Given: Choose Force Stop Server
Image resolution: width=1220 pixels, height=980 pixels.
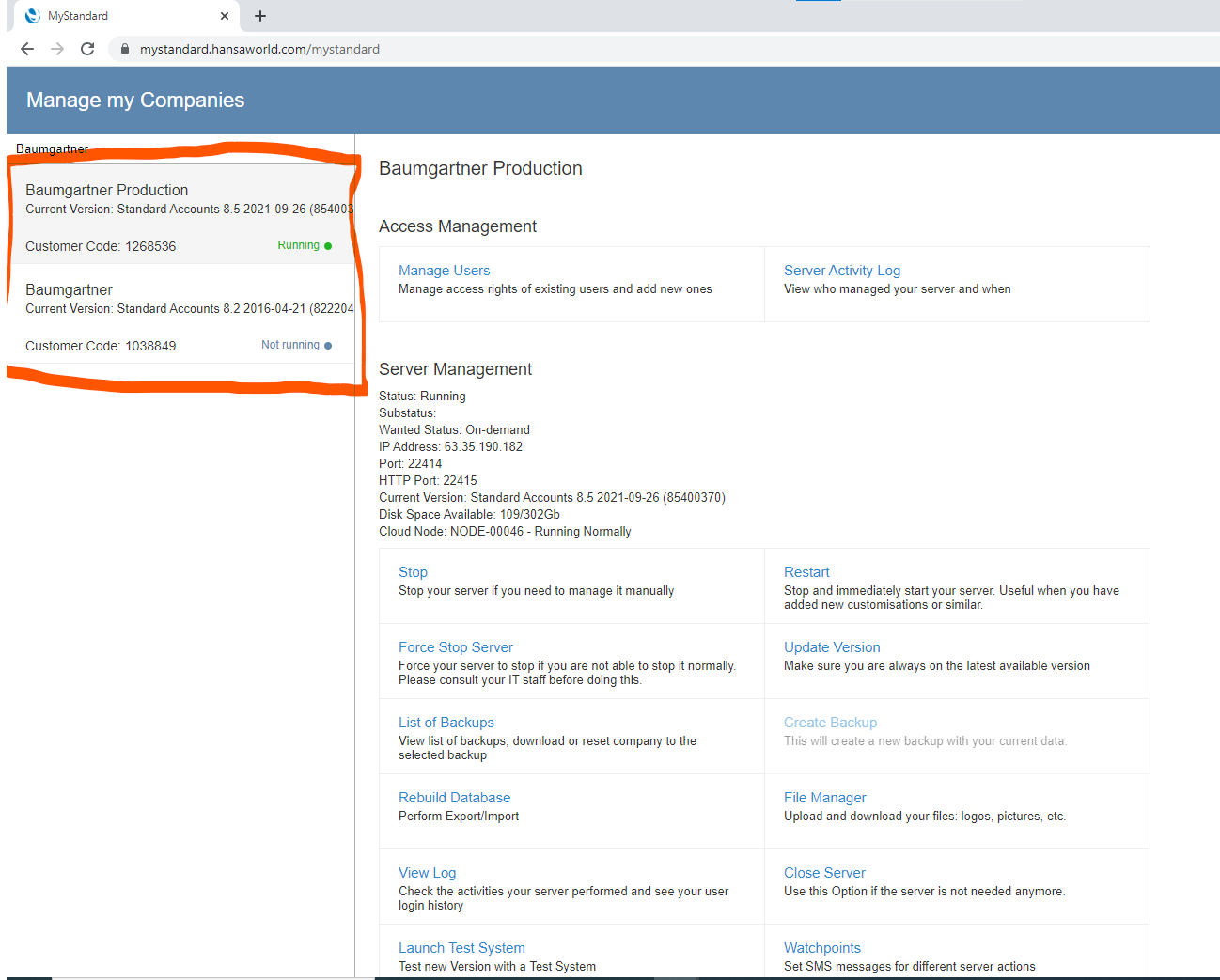Looking at the screenshot, I should [456, 647].
